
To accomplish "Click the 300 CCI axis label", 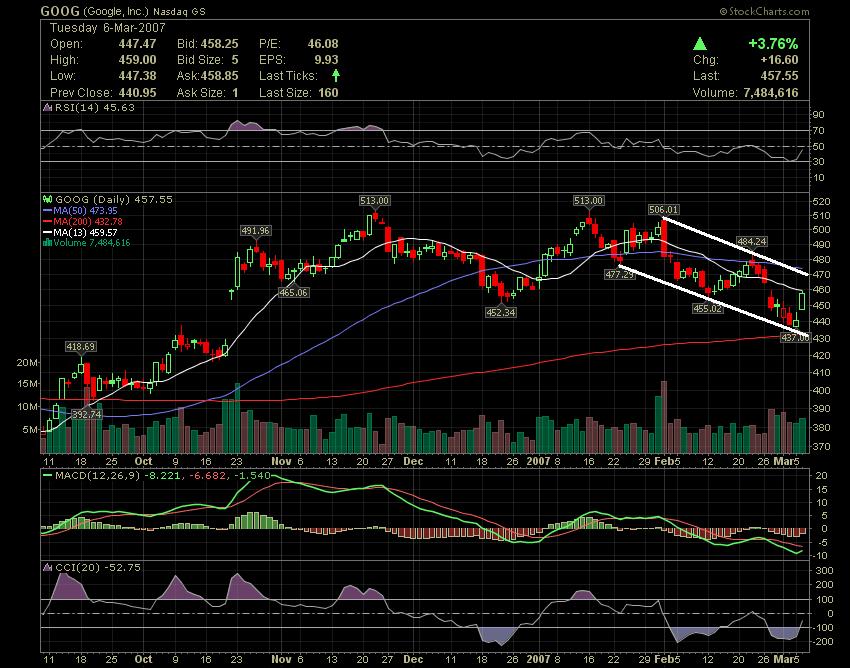I will click(825, 571).
